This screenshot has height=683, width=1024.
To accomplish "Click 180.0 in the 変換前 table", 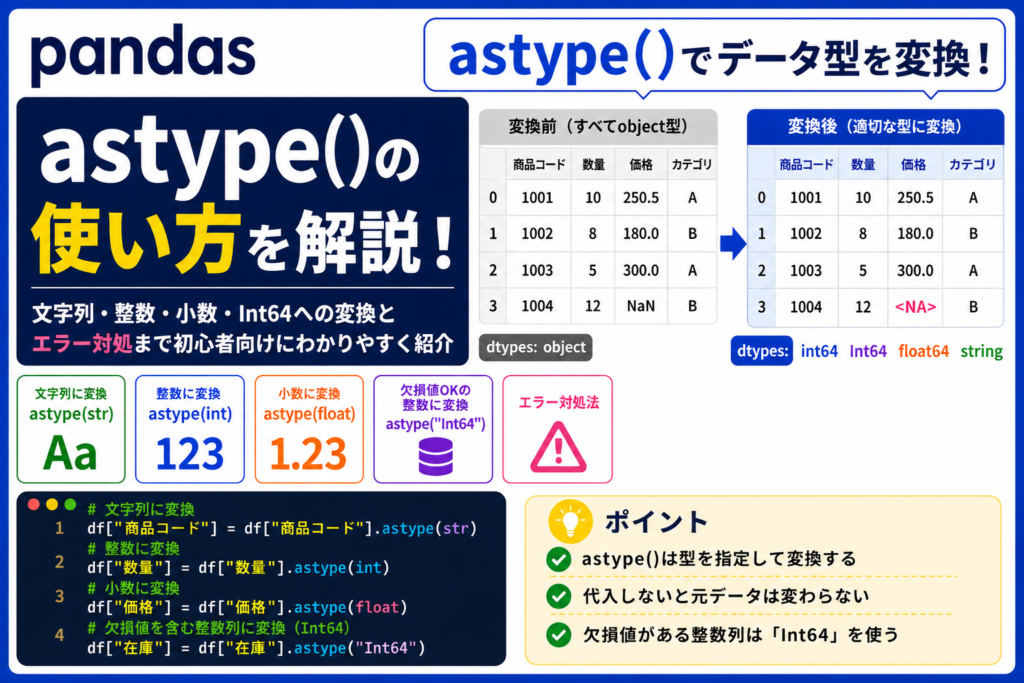I will point(641,234).
